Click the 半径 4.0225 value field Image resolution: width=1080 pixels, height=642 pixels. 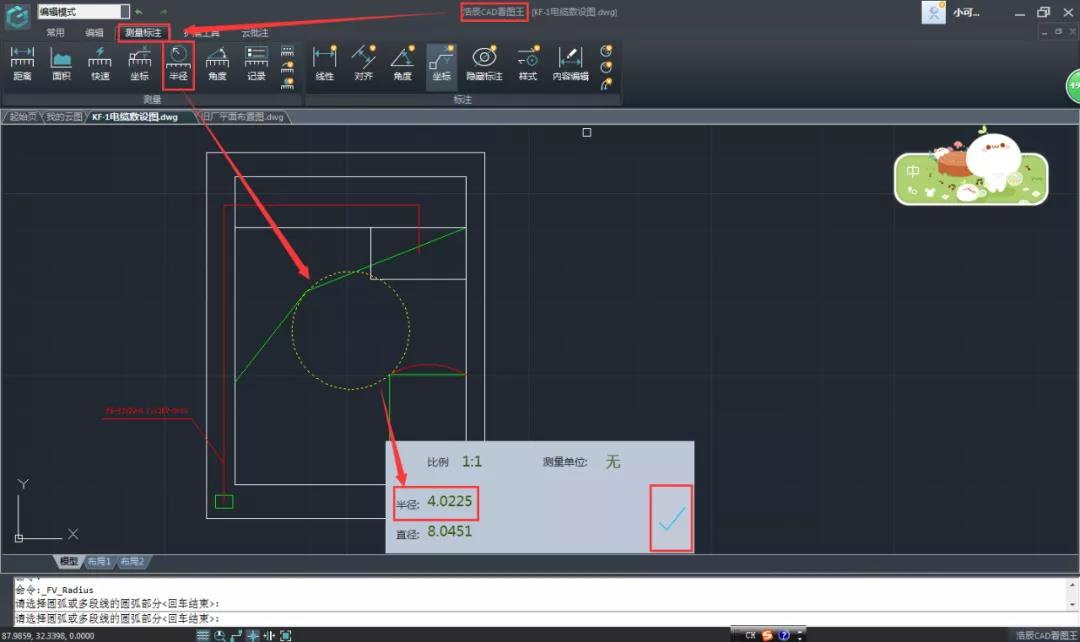tap(436, 503)
